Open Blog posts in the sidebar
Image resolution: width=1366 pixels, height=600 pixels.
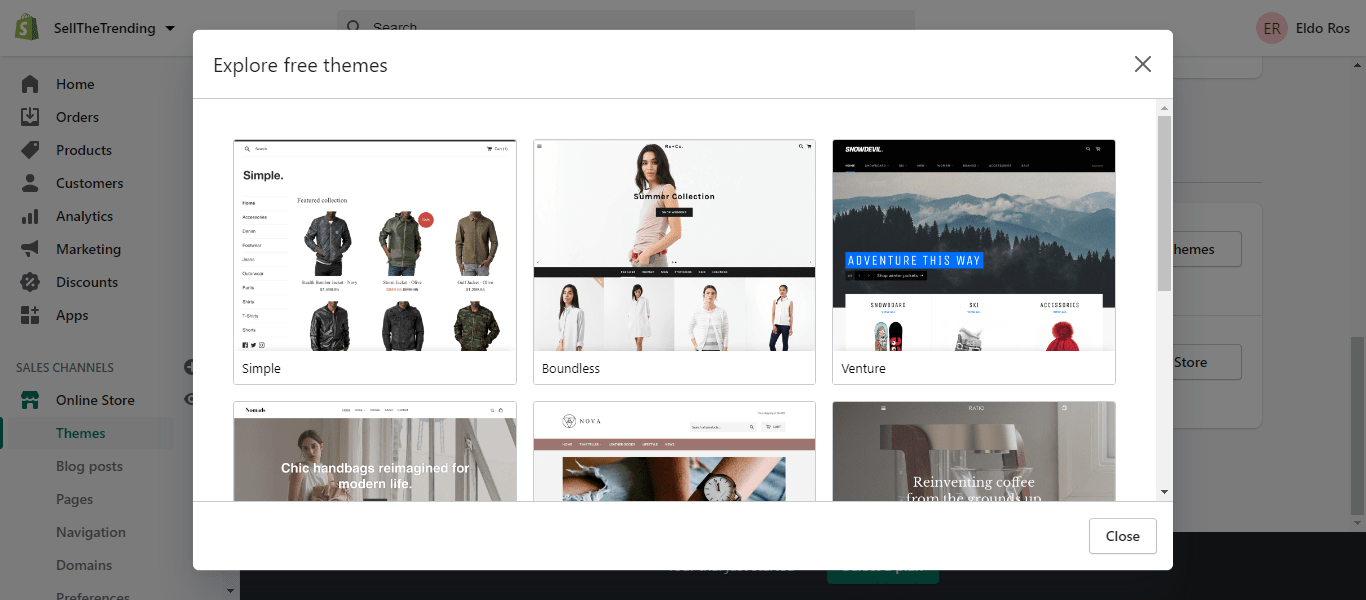[89, 466]
